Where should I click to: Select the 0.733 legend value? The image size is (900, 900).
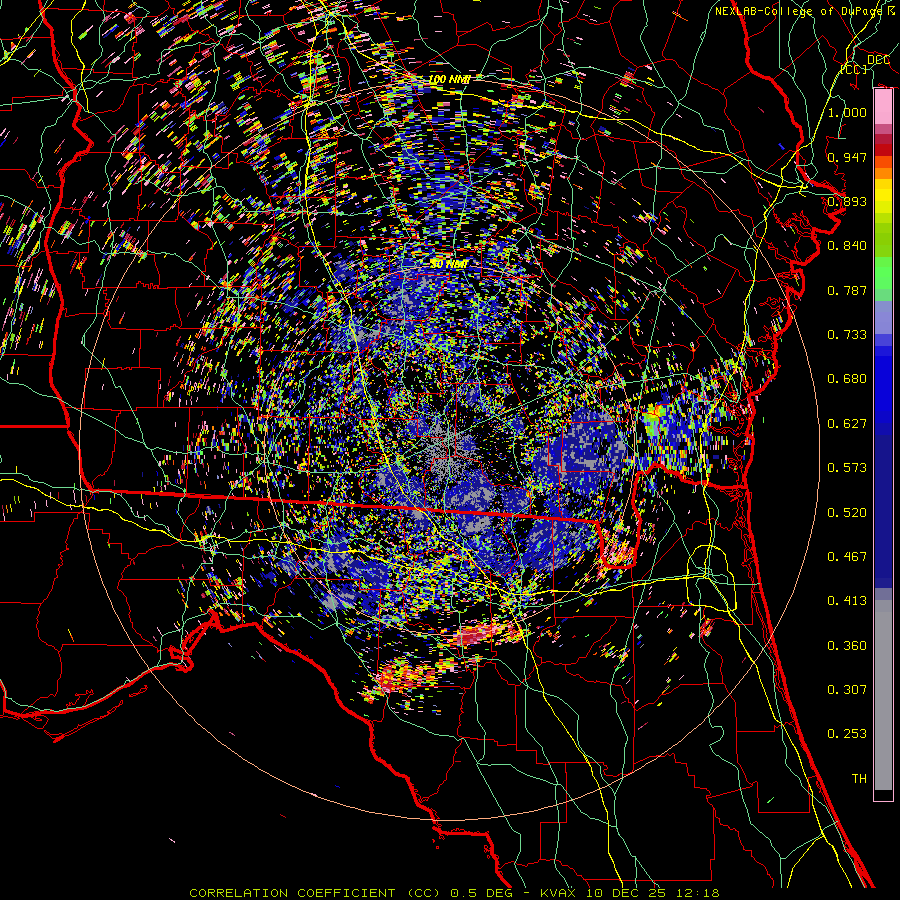point(847,335)
